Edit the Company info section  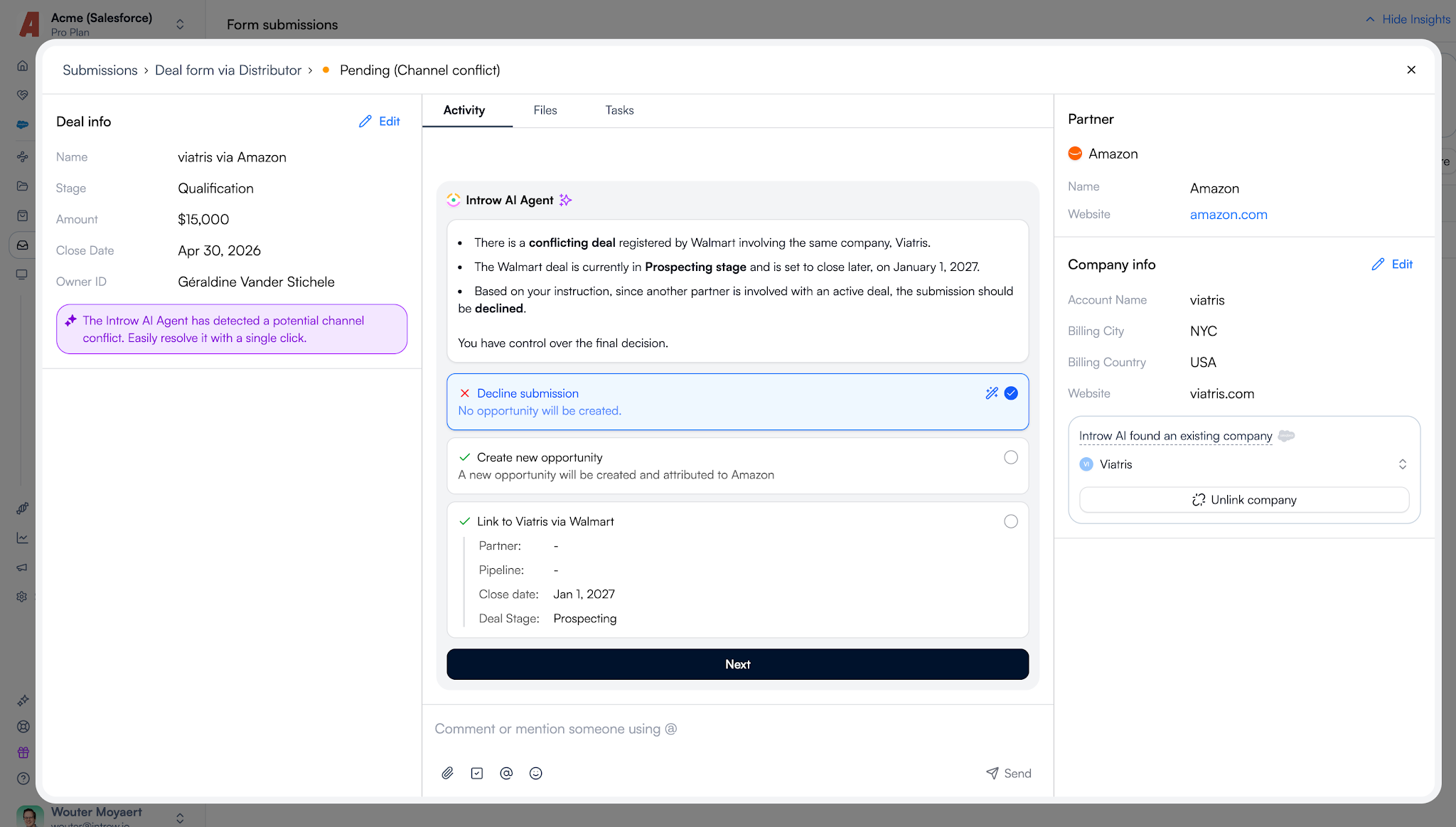point(1392,265)
